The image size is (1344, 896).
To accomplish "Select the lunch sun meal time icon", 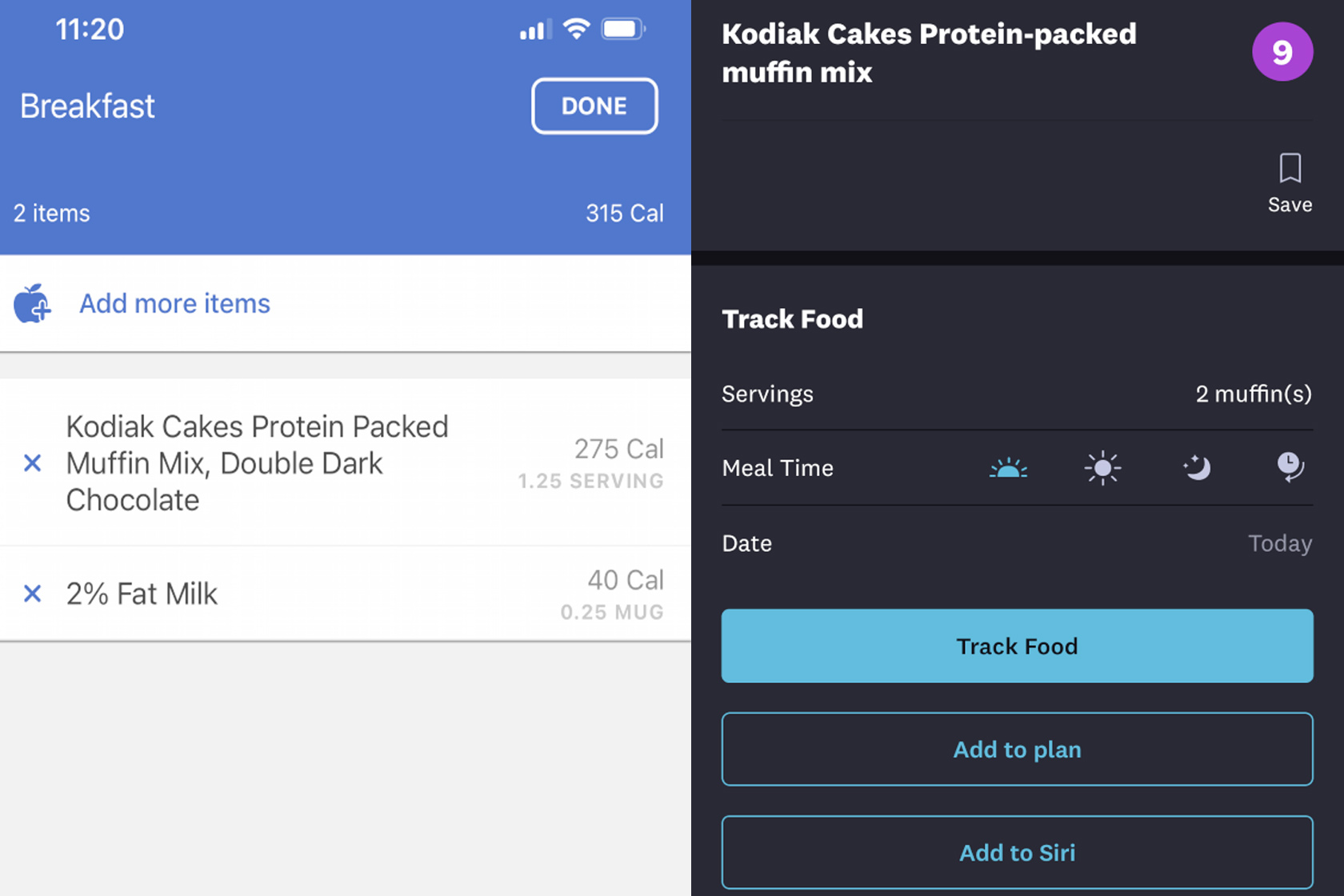I will click(x=1102, y=468).
